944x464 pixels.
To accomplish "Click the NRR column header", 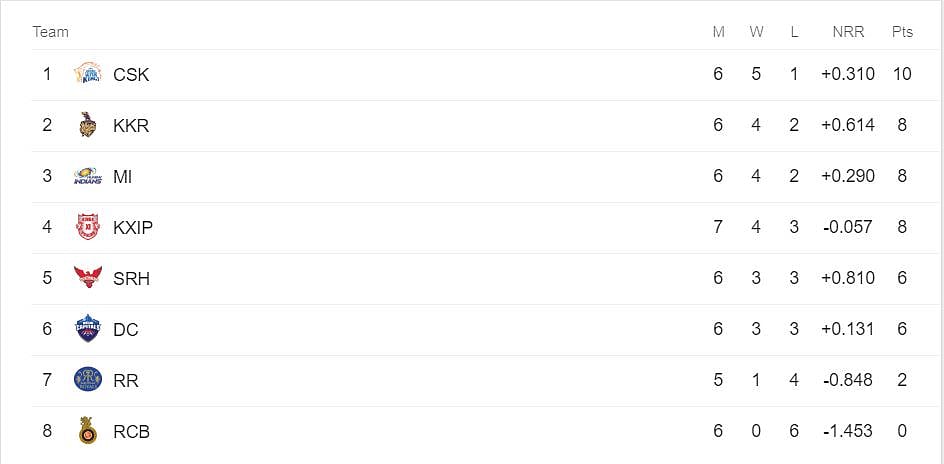I will pyautogui.click(x=848, y=32).
